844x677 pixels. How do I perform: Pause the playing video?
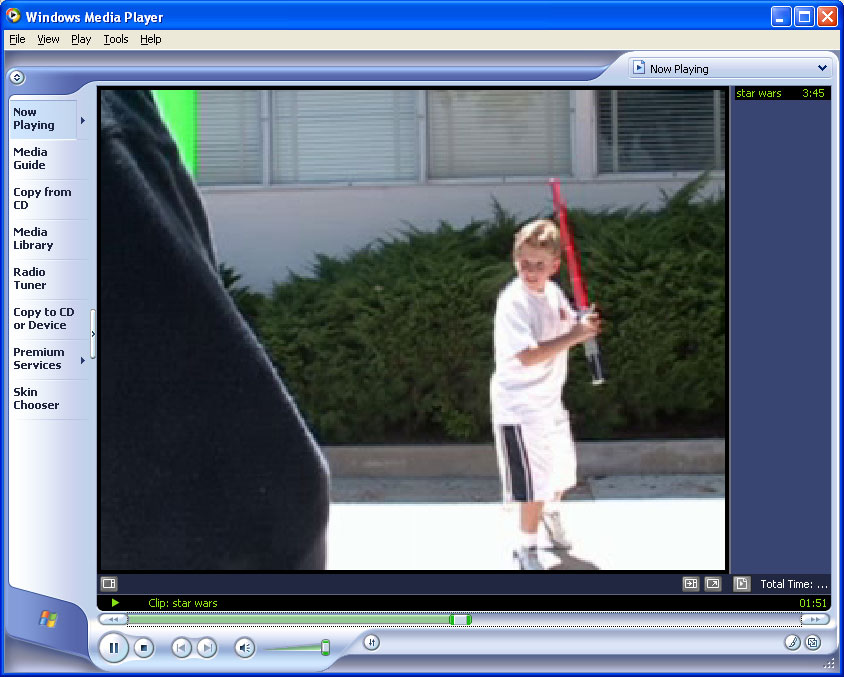pyautogui.click(x=113, y=648)
